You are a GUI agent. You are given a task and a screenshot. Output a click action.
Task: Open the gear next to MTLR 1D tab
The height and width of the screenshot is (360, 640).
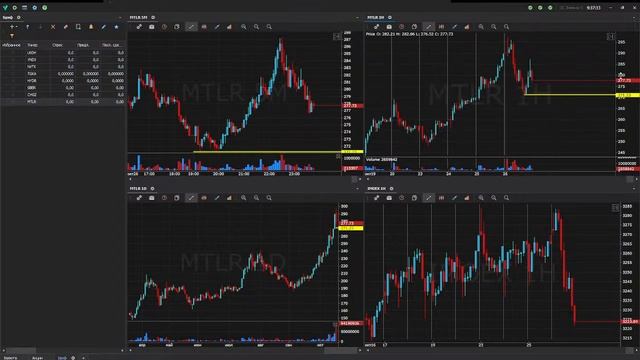[152, 189]
